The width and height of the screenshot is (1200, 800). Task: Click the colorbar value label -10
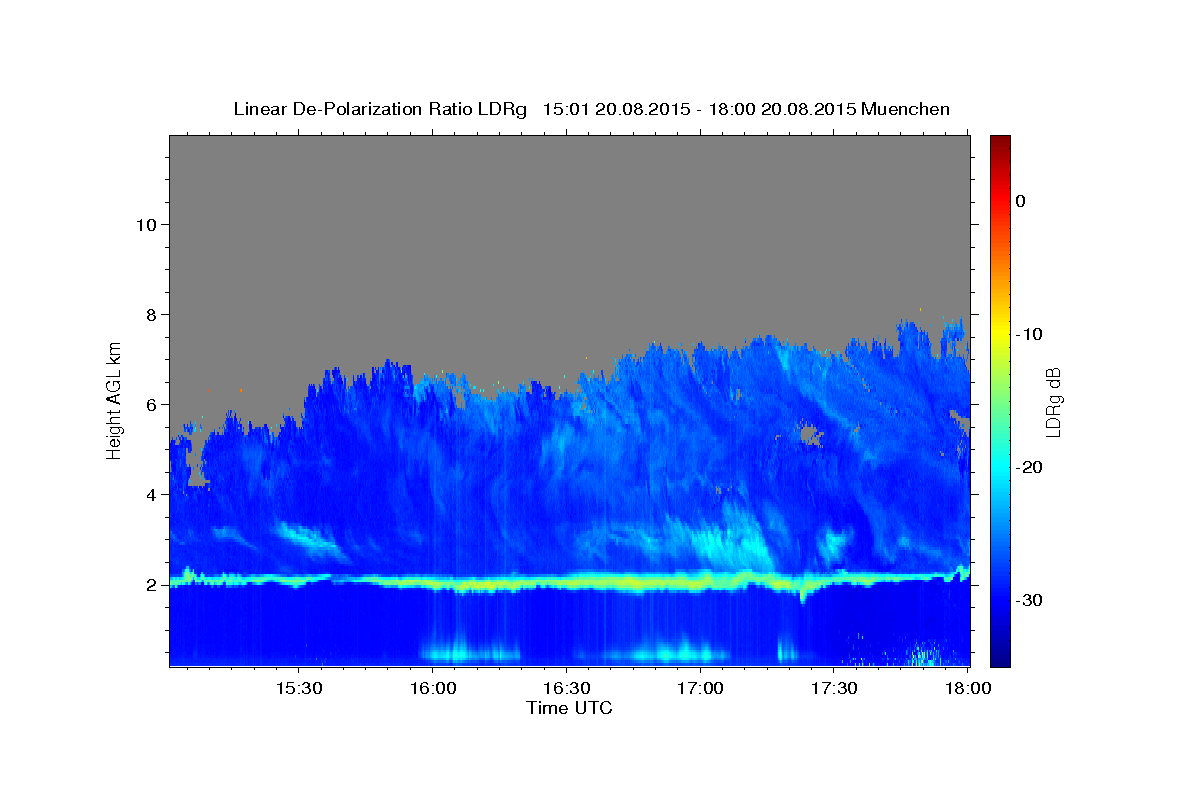point(1029,334)
